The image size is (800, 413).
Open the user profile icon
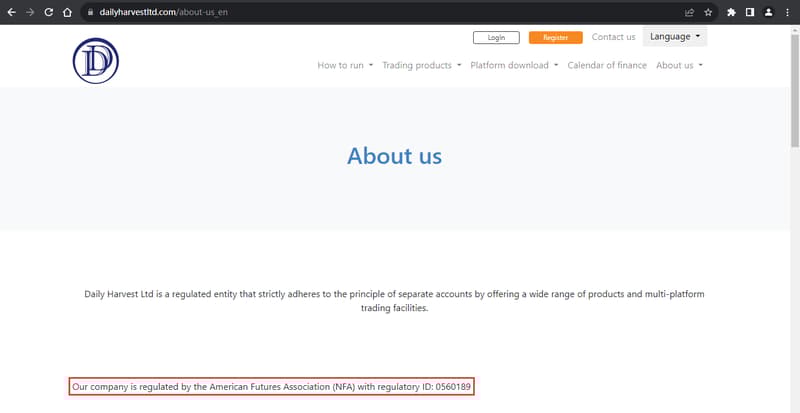tap(768, 12)
